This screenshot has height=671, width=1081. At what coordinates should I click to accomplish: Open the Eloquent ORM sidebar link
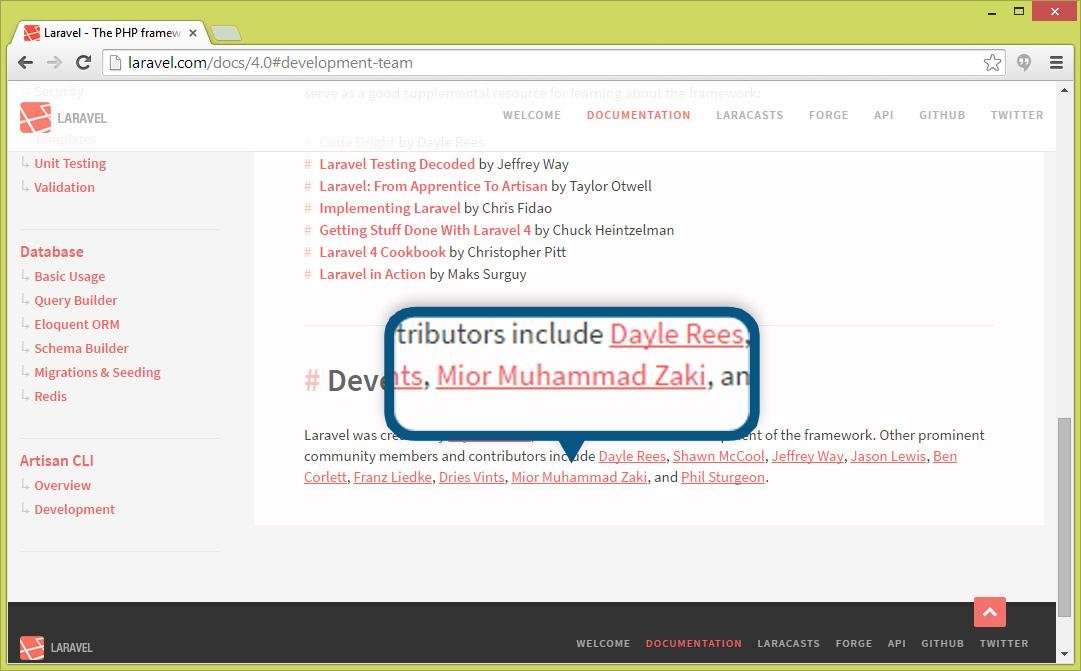coord(77,325)
